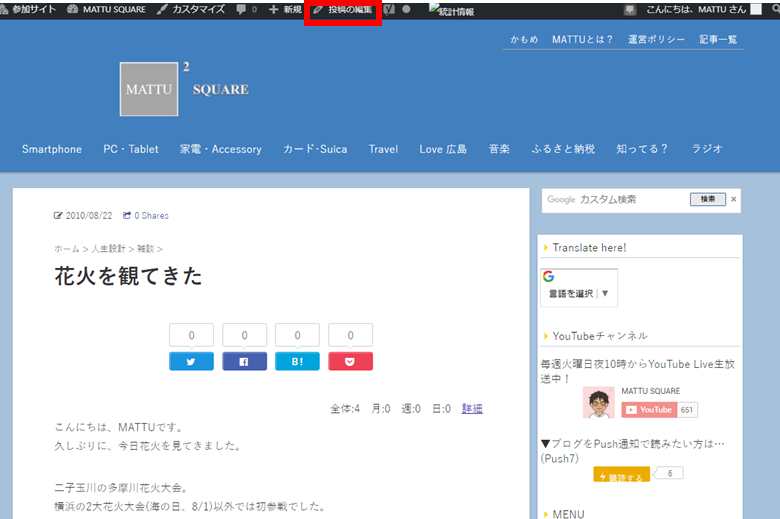Click the Translate here! widget heading
This screenshot has width=780, height=519.
(589, 248)
